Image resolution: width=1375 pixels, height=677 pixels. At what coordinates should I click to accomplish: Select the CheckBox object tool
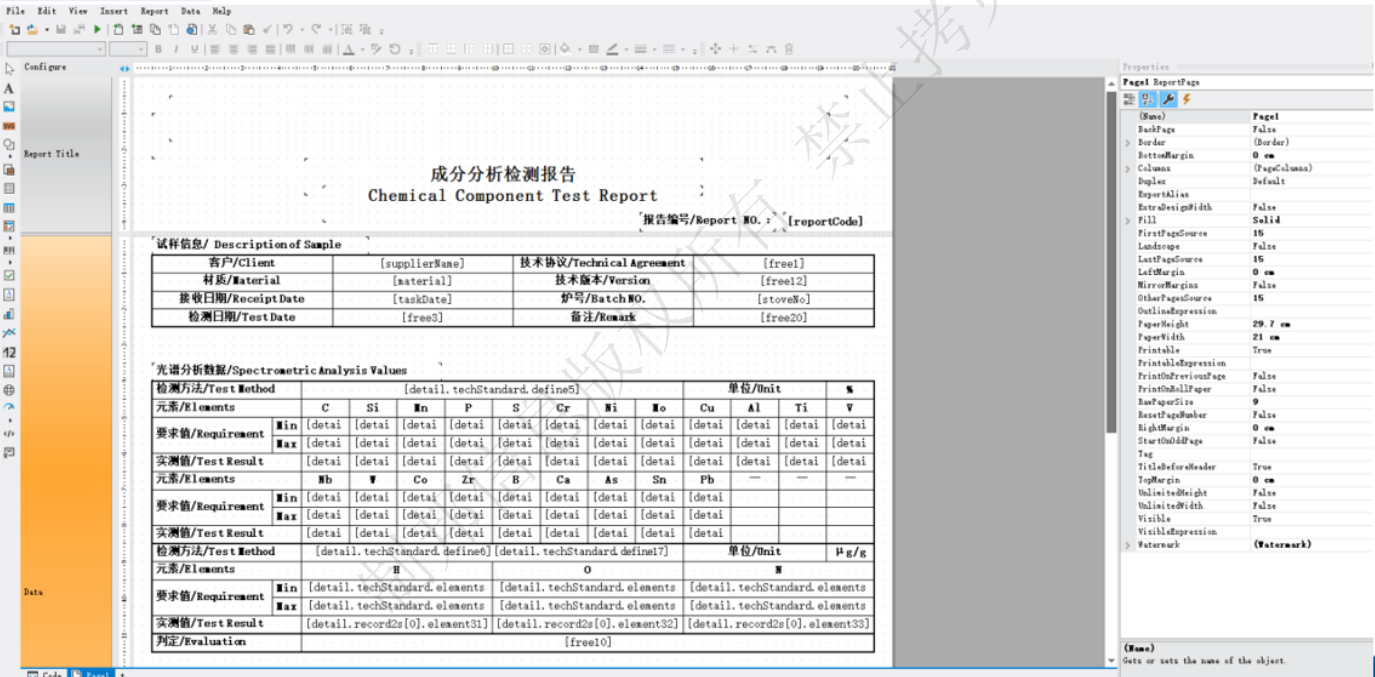pos(9,275)
